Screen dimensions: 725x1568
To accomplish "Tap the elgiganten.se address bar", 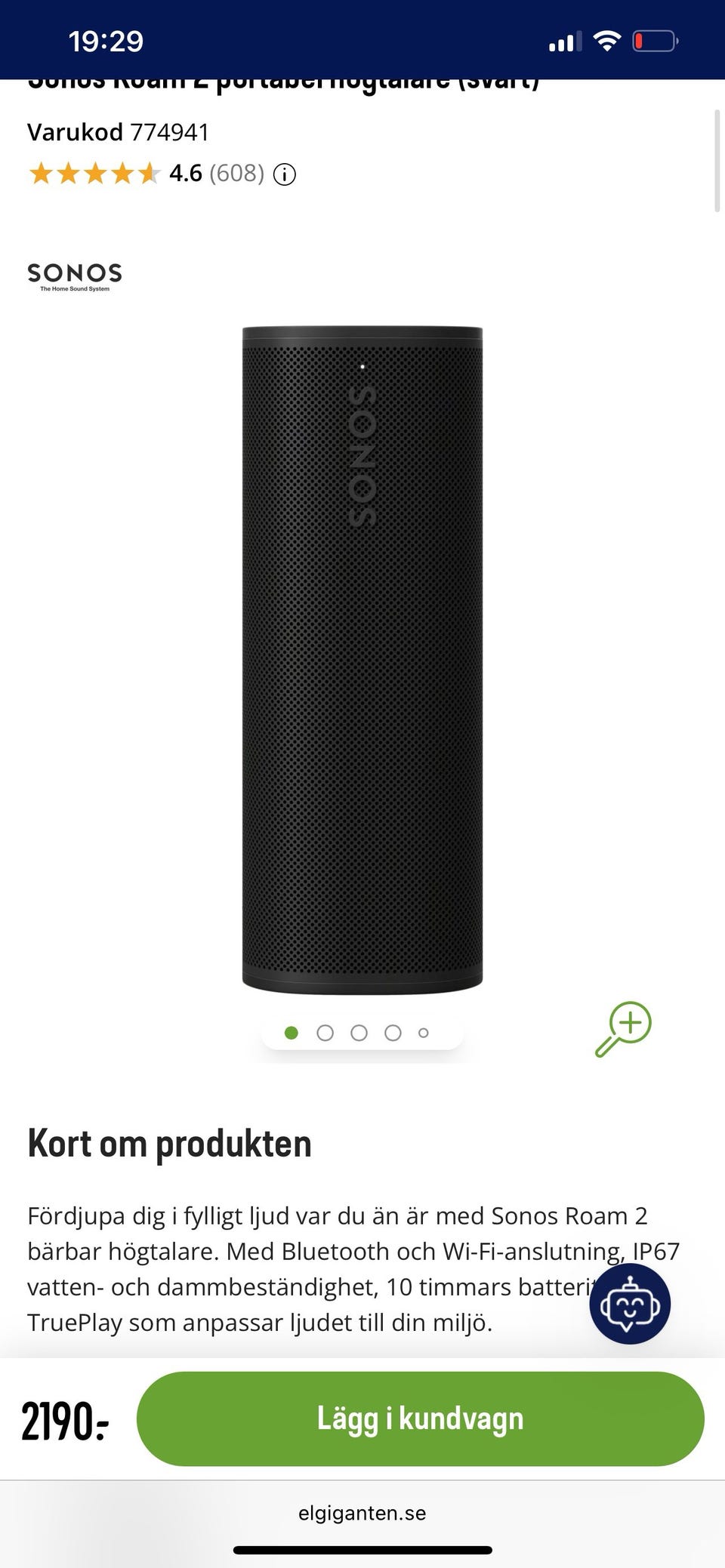I will click(362, 1513).
